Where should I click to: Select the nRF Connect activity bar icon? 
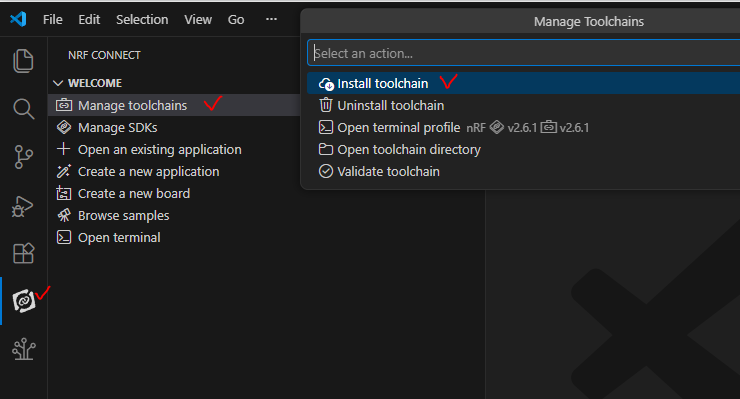coord(24,301)
